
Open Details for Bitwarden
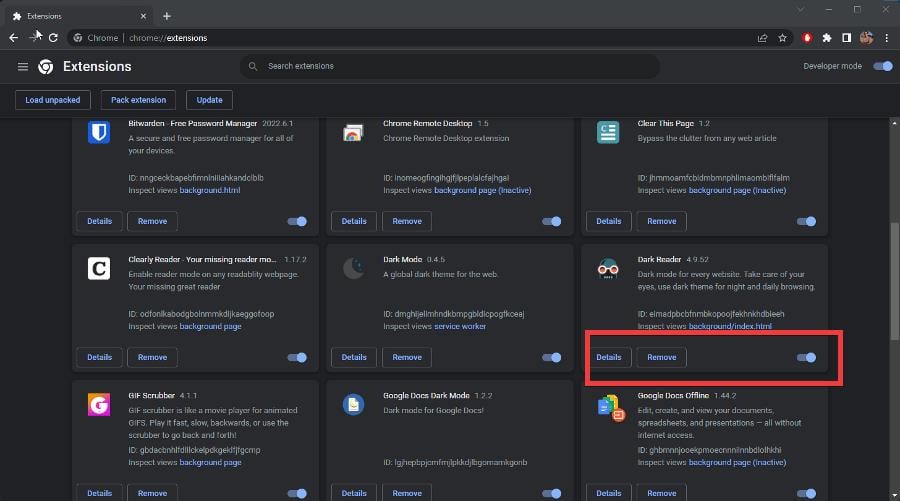click(x=99, y=222)
